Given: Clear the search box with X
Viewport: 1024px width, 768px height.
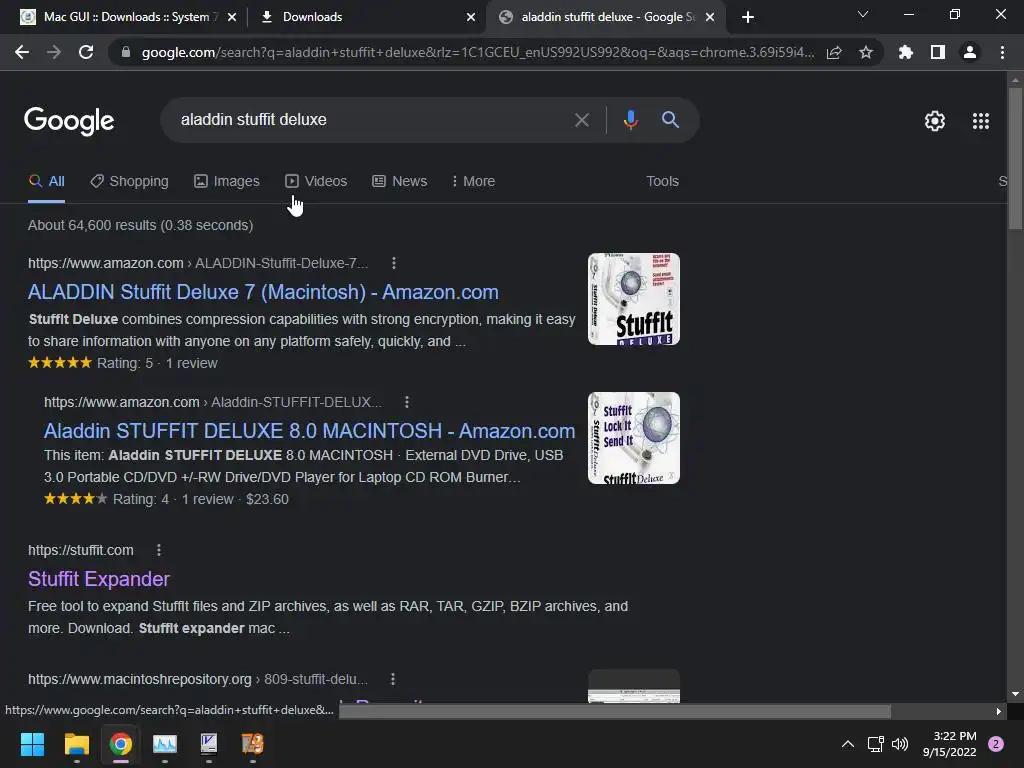Looking at the screenshot, I should [581, 120].
